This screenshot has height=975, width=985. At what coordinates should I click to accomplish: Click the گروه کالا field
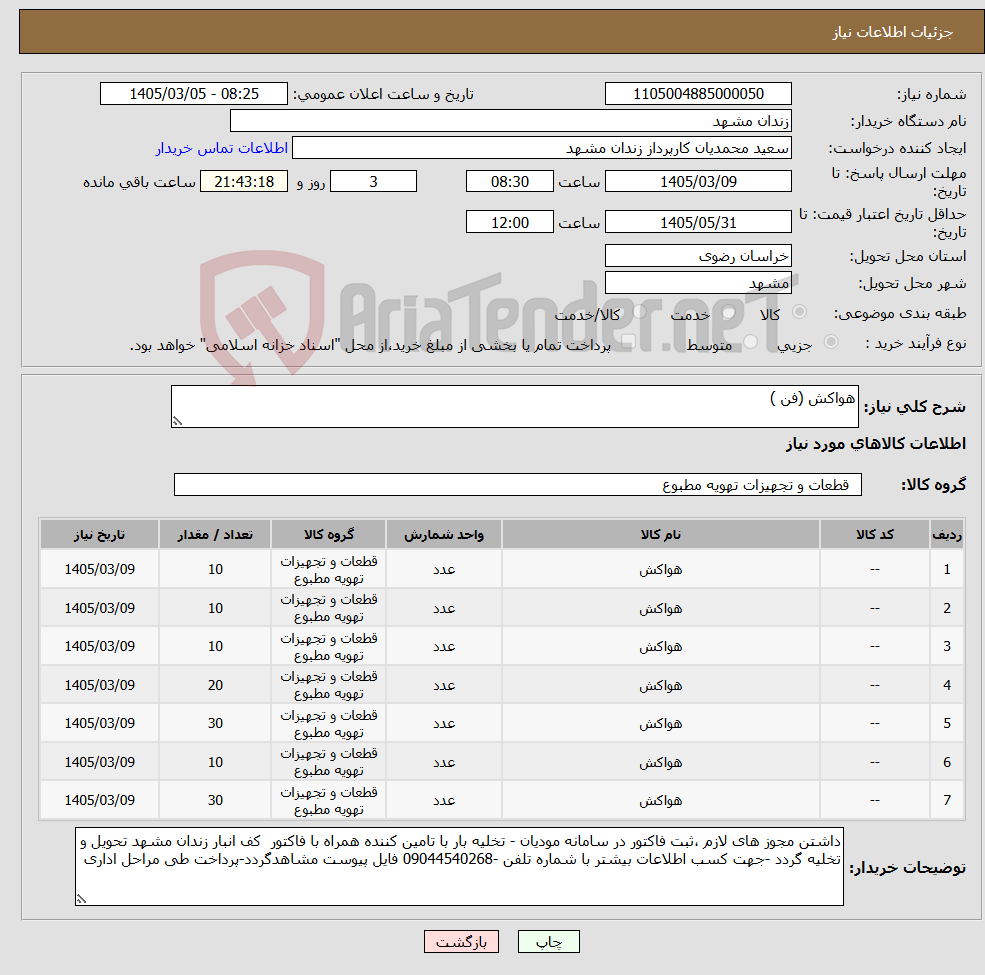point(518,485)
